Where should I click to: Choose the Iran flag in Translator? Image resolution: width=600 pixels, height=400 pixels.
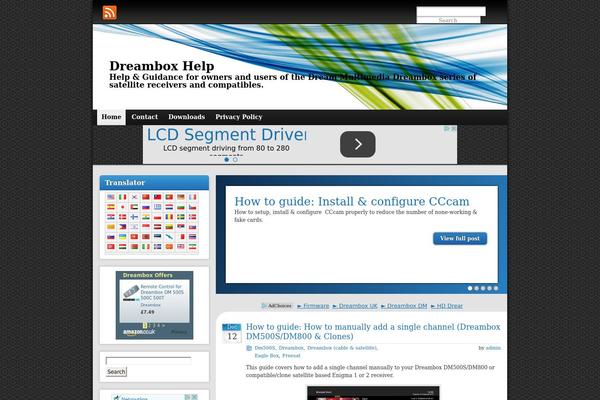tap(192, 247)
